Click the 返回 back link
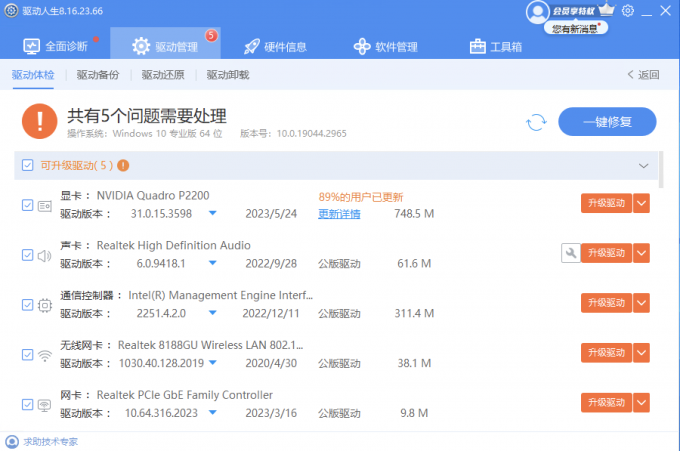Screen dimensions: 680x451 644,75
